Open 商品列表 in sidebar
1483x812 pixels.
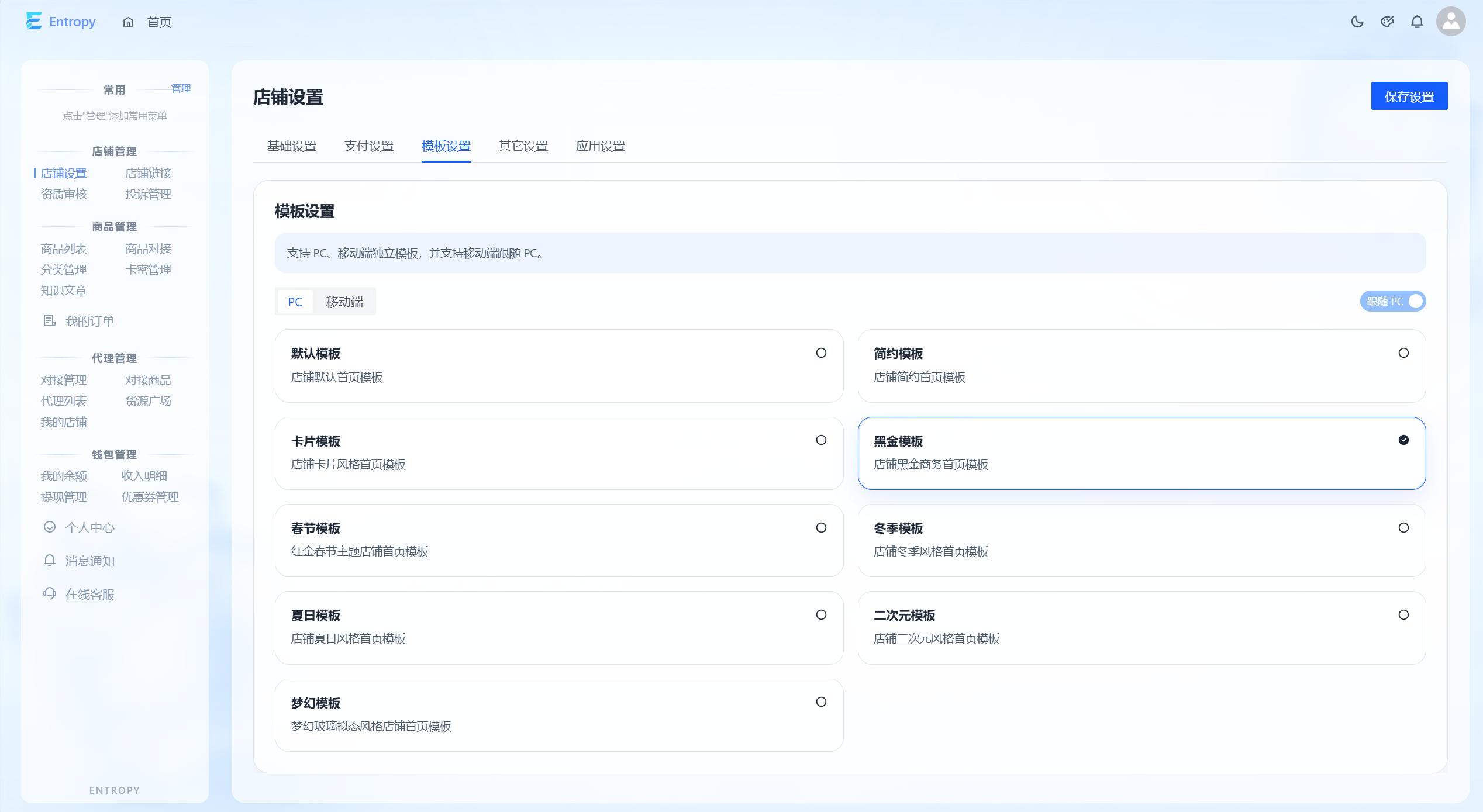point(64,248)
